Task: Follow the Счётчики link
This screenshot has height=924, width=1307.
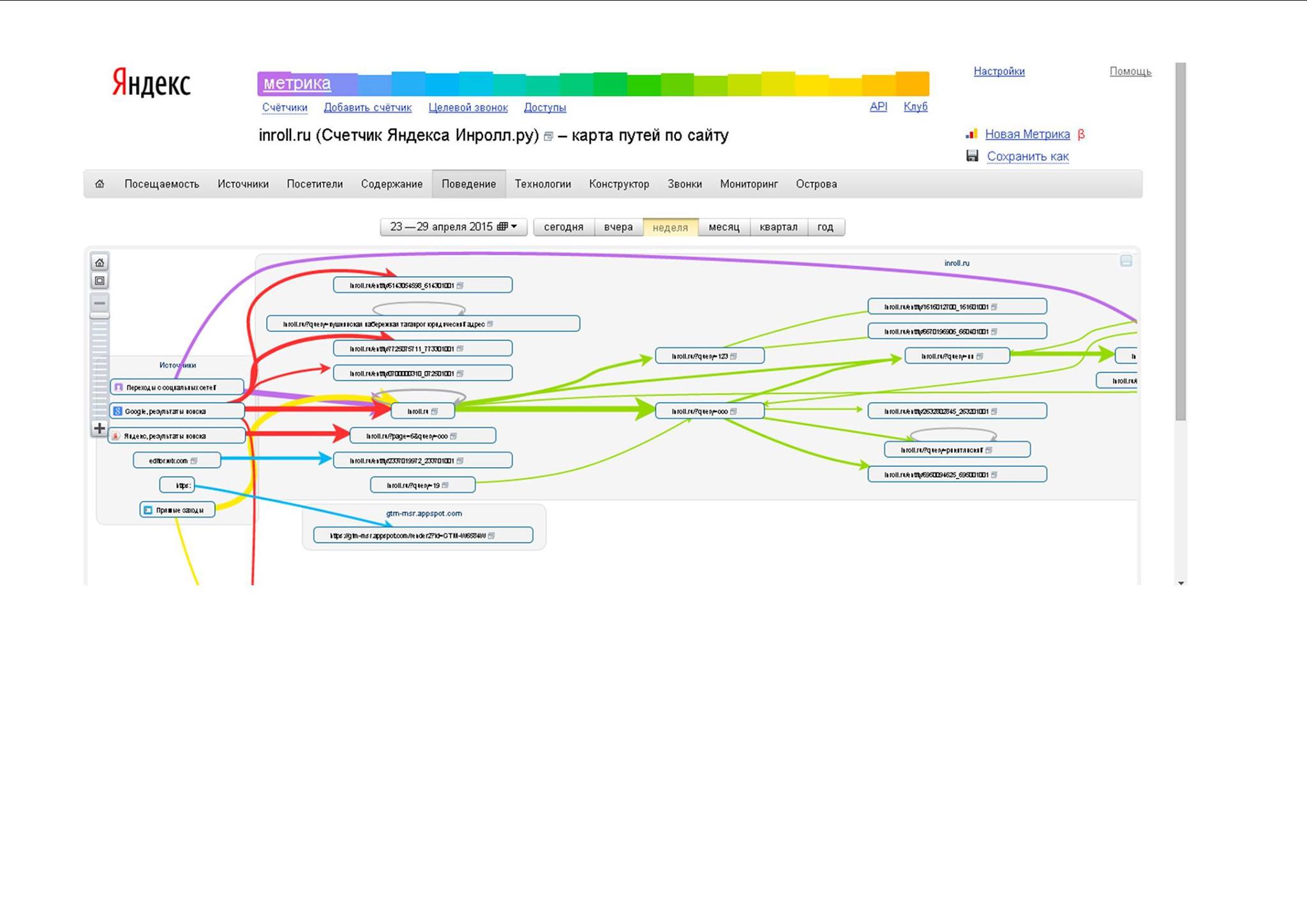Action: (285, 107)
